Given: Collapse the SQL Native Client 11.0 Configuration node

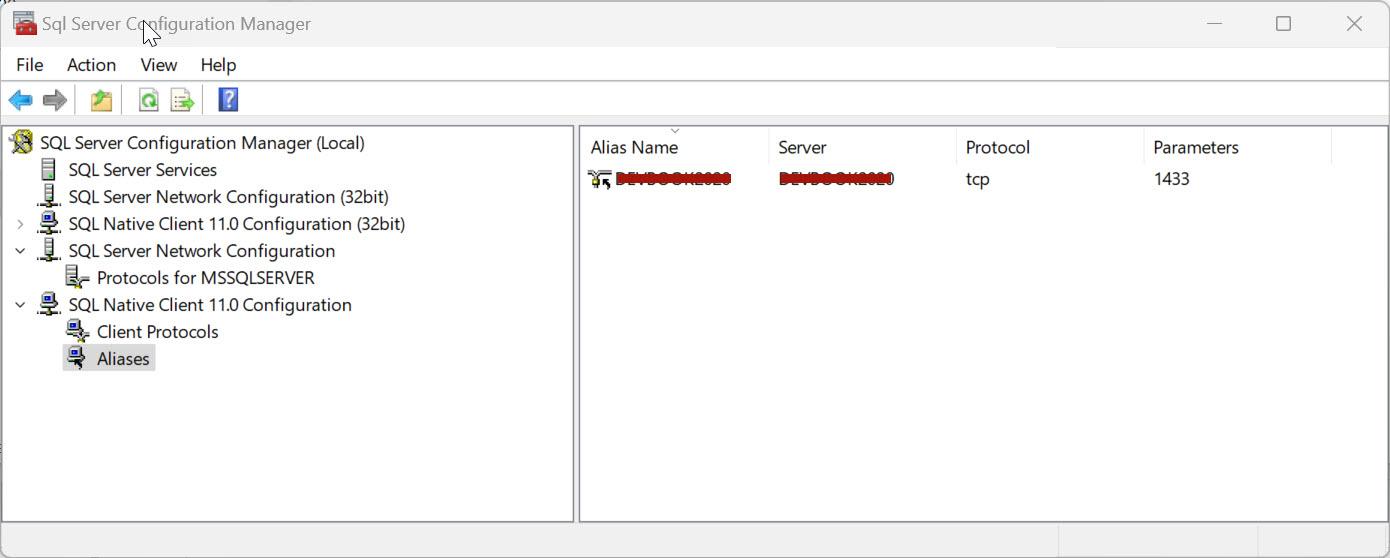Looking at the screenshot, I should [x=20, y=305].
